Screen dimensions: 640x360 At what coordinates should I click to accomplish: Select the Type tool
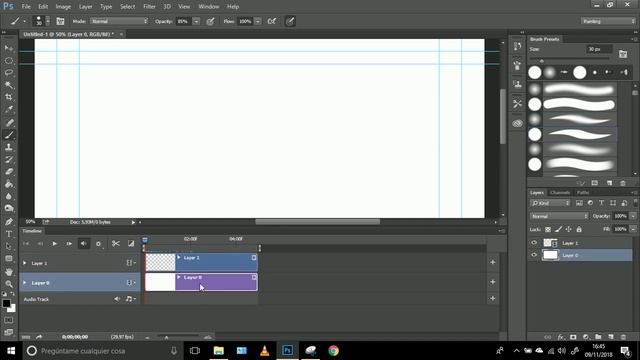click(x=9, y=234)
